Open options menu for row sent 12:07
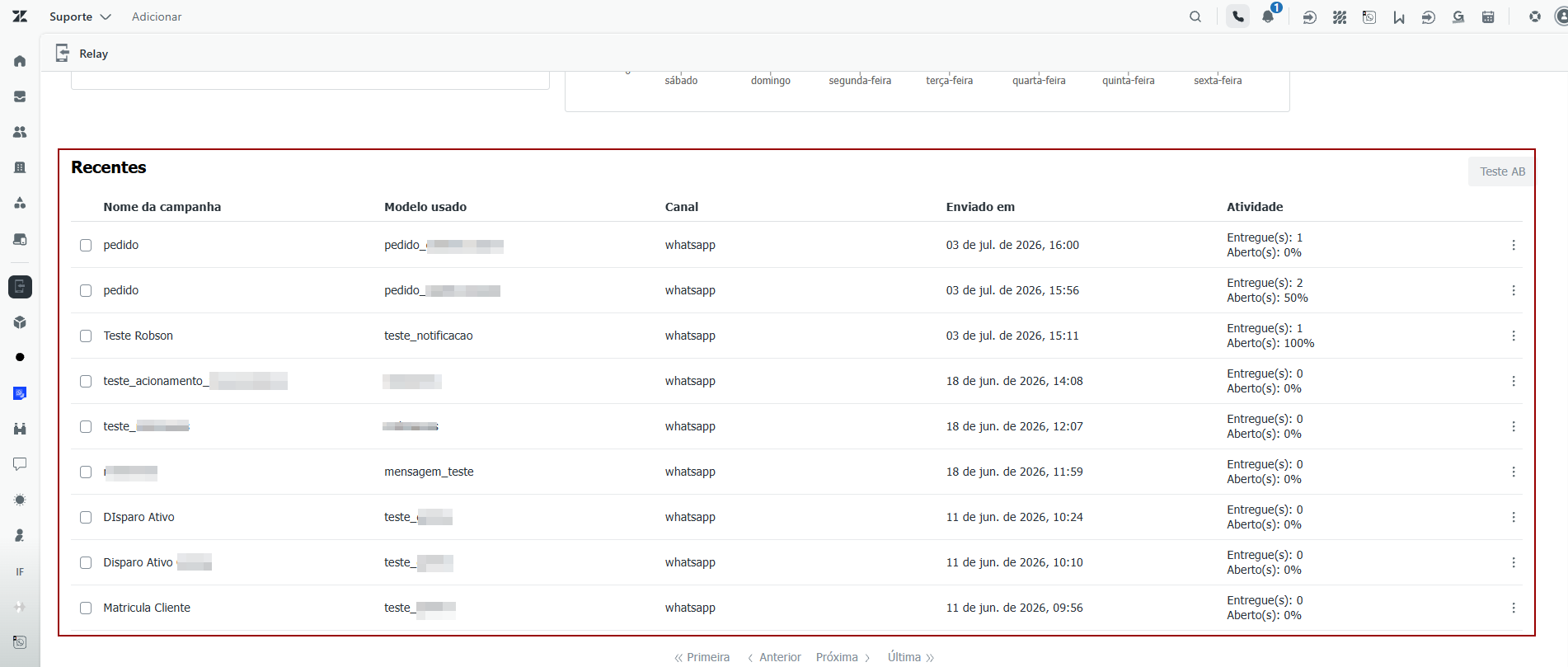This screenshot has width=1568, height=667. point(1514,426)
